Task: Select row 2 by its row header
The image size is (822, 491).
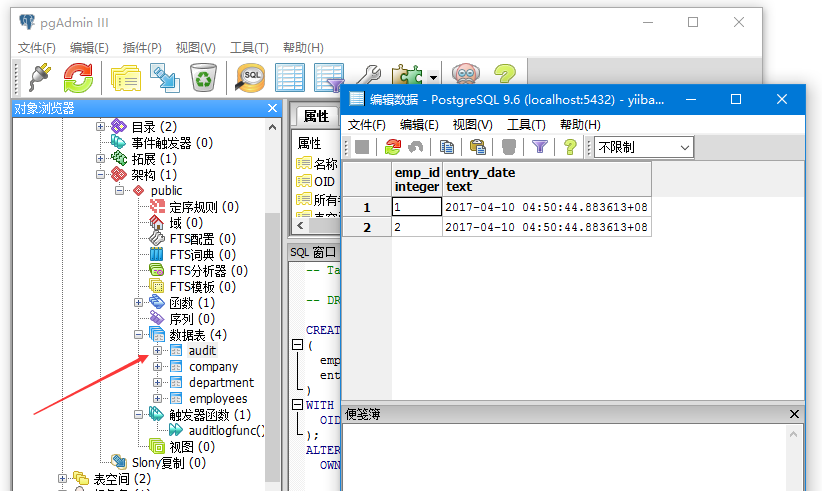Action: pyautogui.click(x=366, y=227)
